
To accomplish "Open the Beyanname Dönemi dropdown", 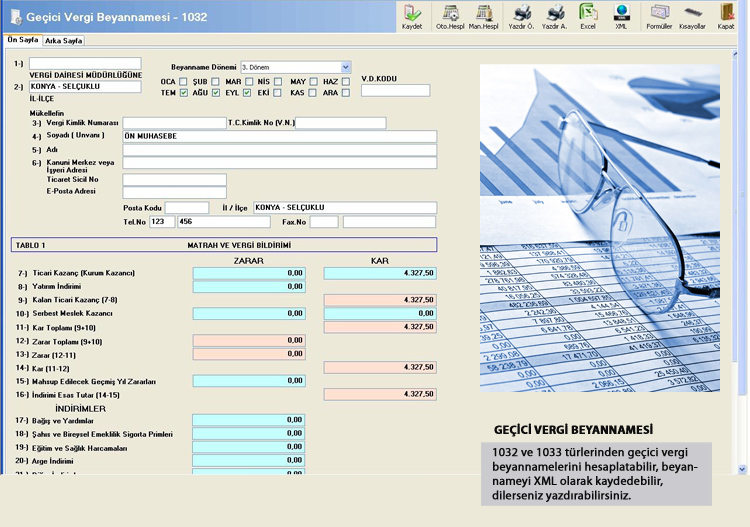I will click(x=345, y=67).
